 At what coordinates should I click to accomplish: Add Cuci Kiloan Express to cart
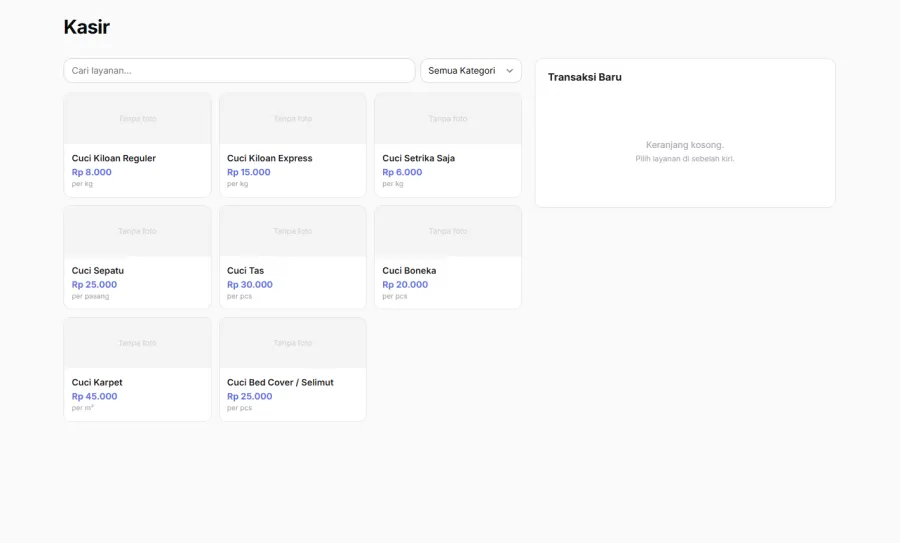(x=293, y=145)
